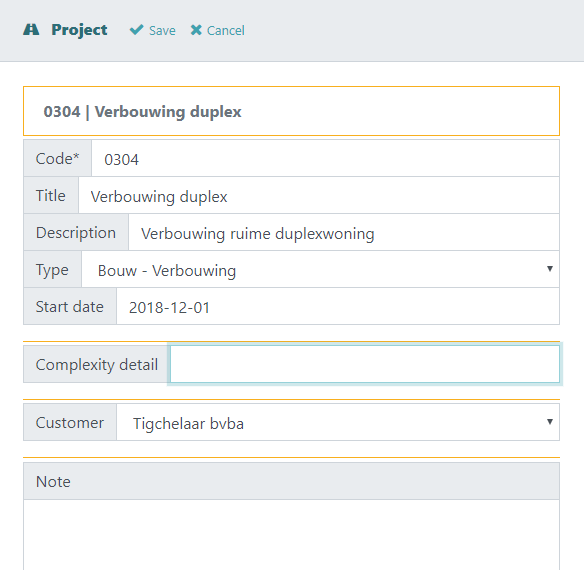Click the road icon beside Project
Screen dimensions: 584x570
click(31, 29)
